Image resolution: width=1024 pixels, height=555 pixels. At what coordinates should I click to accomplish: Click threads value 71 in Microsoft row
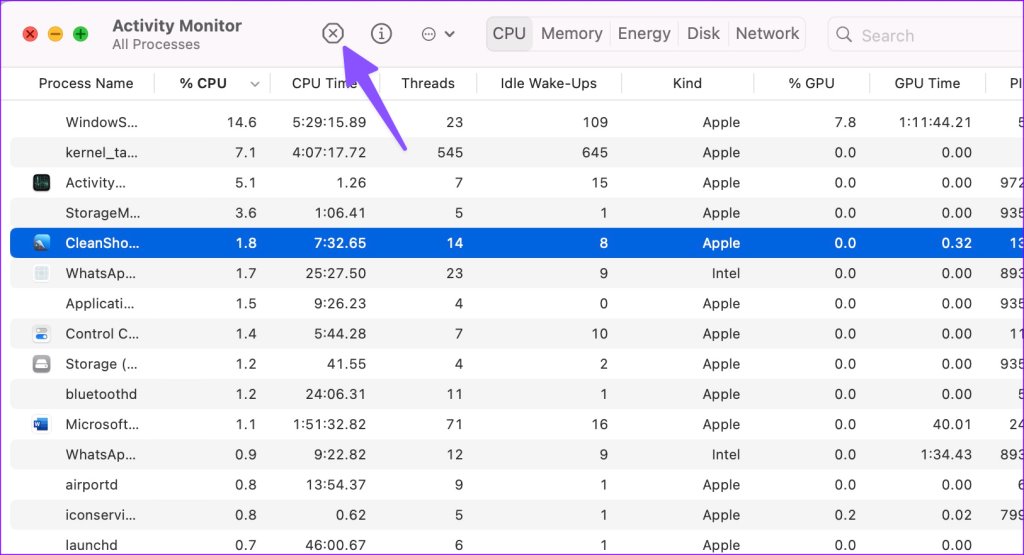(455, 424)
